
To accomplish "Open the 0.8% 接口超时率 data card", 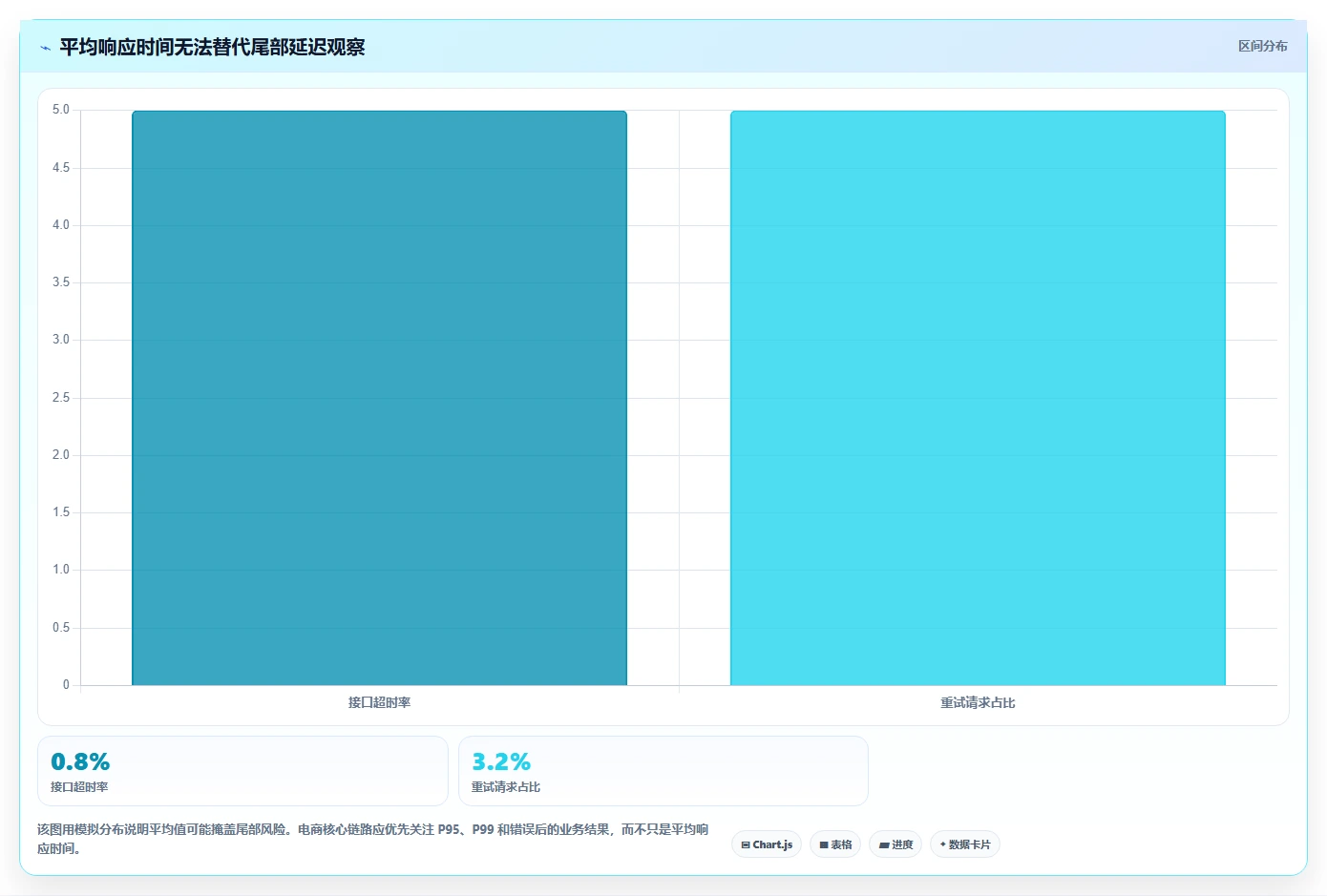I will [242, 771].
